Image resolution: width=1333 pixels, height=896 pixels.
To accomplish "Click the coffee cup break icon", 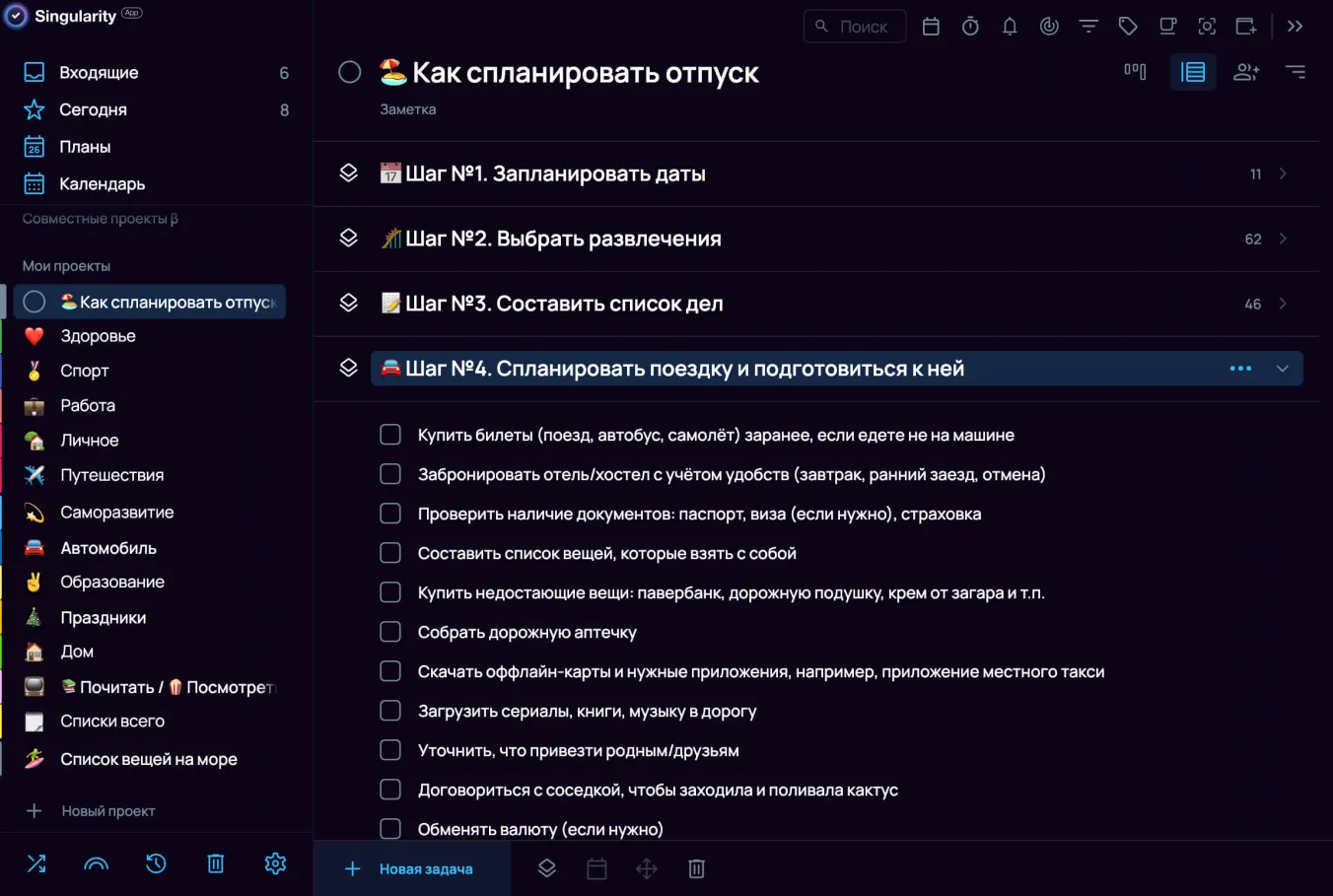I will click(x=1167, y=27).
